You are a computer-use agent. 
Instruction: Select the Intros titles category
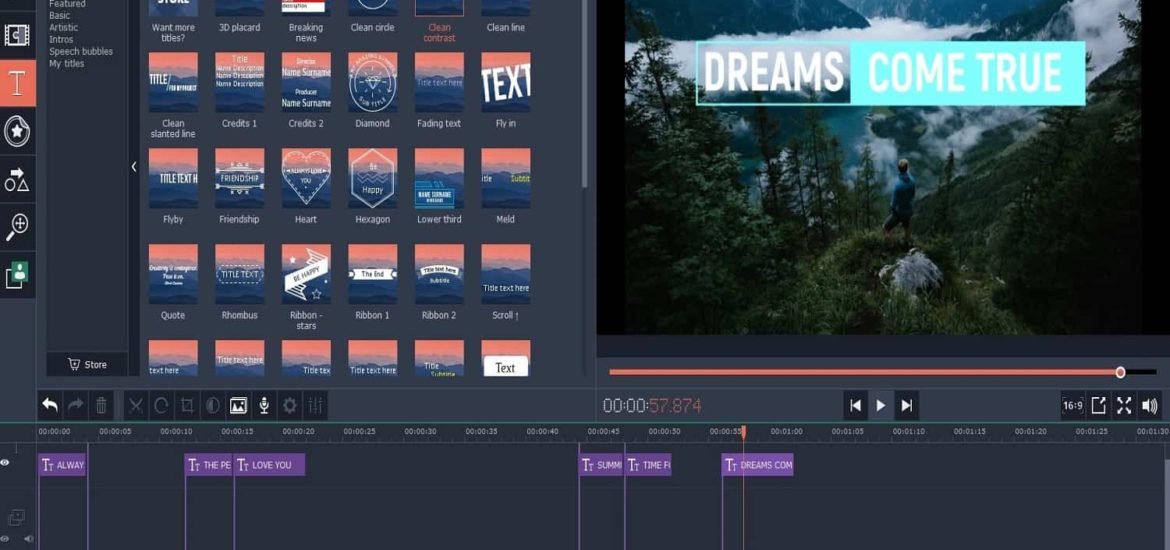point(61,40)
